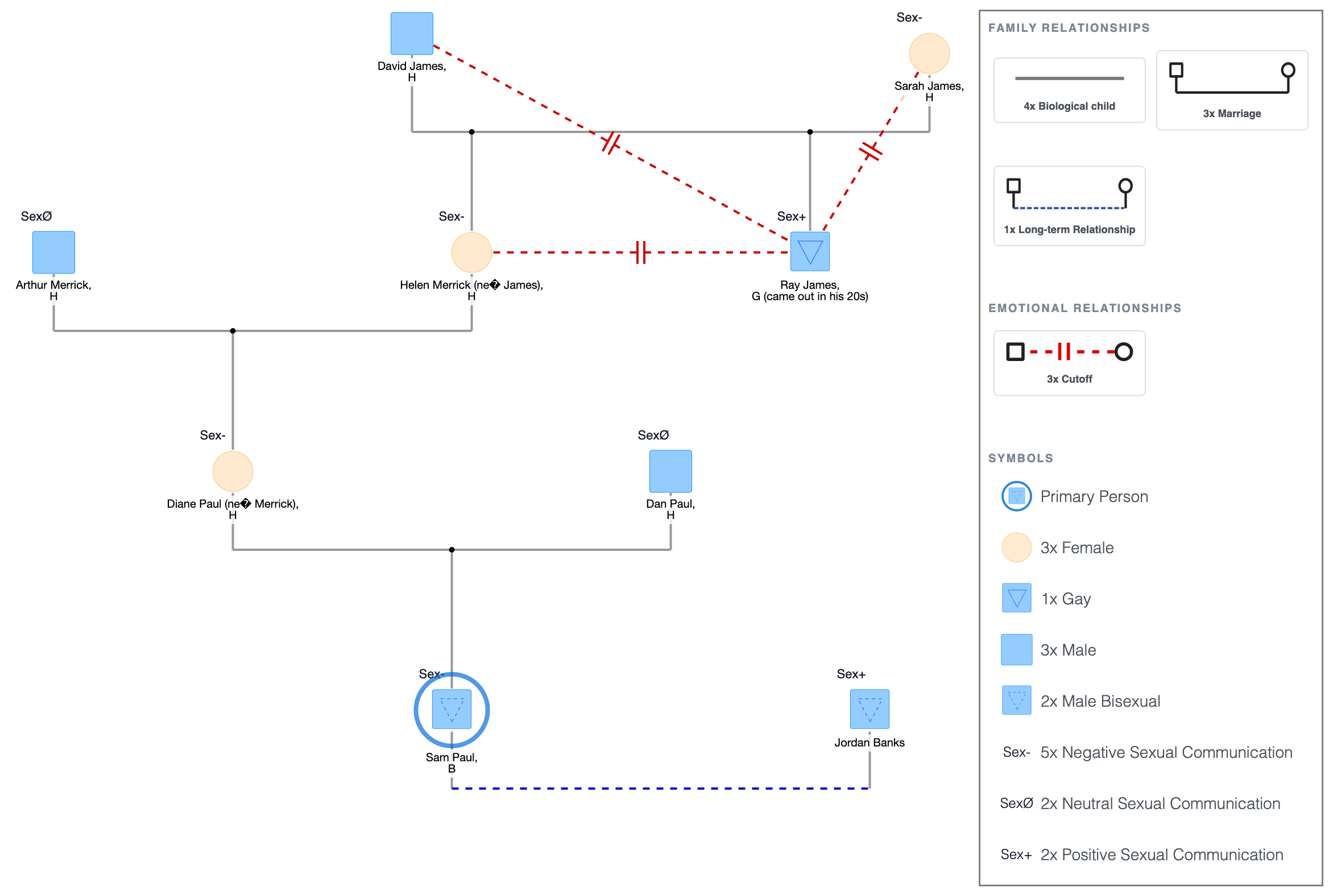Click the Helen Merrick name label
The height and width of the screenshot is (896, 1333).
point(471,291)
